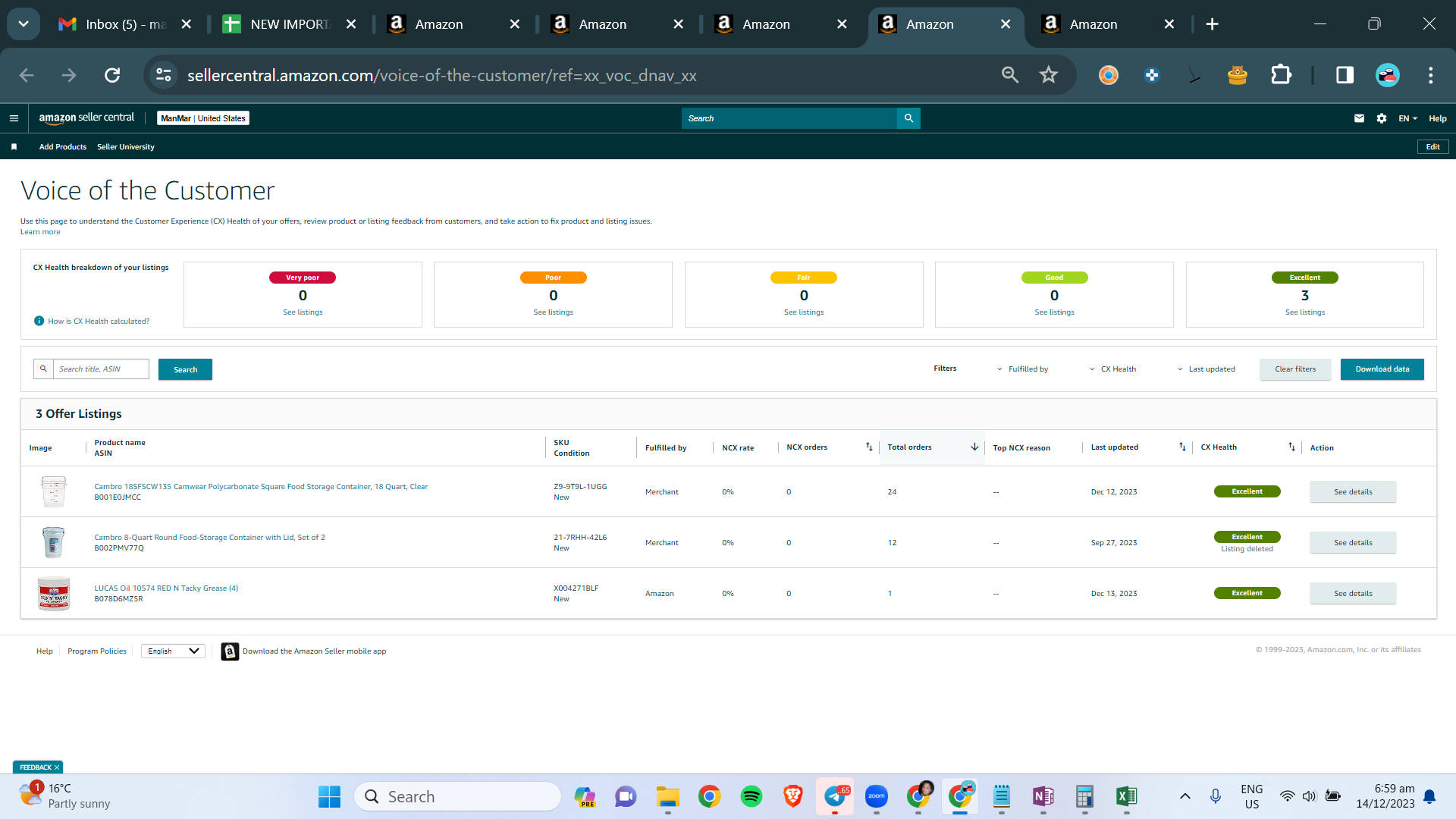The image size is (1456, 819).
Task: Open the EN language dropdown
Action: (x=1407, y=118)
